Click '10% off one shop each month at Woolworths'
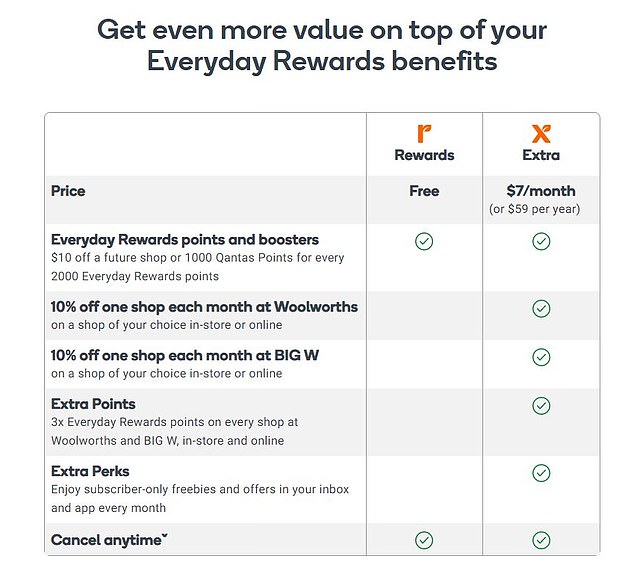This screenshot has width=634, height=571. coord(204,306)
